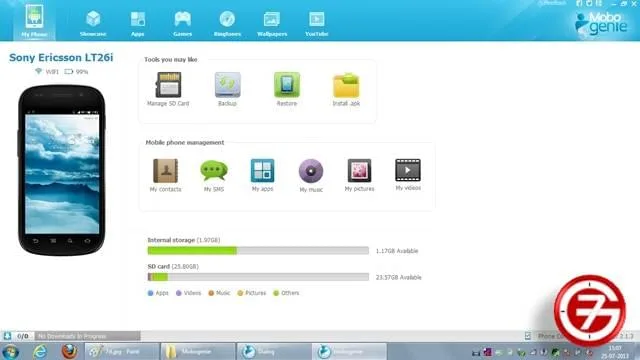Click the blue Apps legend dot
This screenshot has width=640, height=360.
pos(150,293)
